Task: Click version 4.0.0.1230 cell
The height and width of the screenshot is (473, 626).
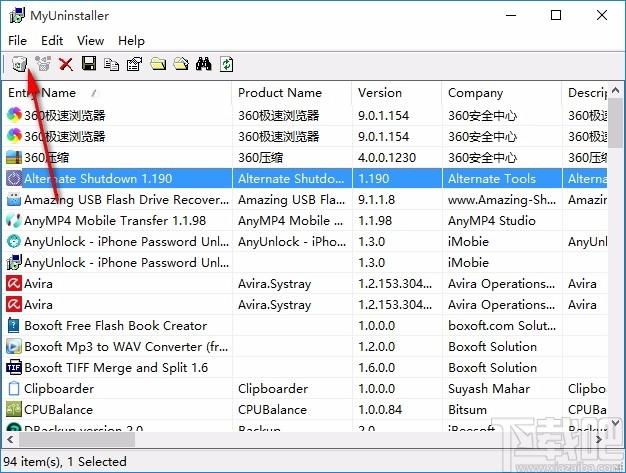Action: click(386, 157)
